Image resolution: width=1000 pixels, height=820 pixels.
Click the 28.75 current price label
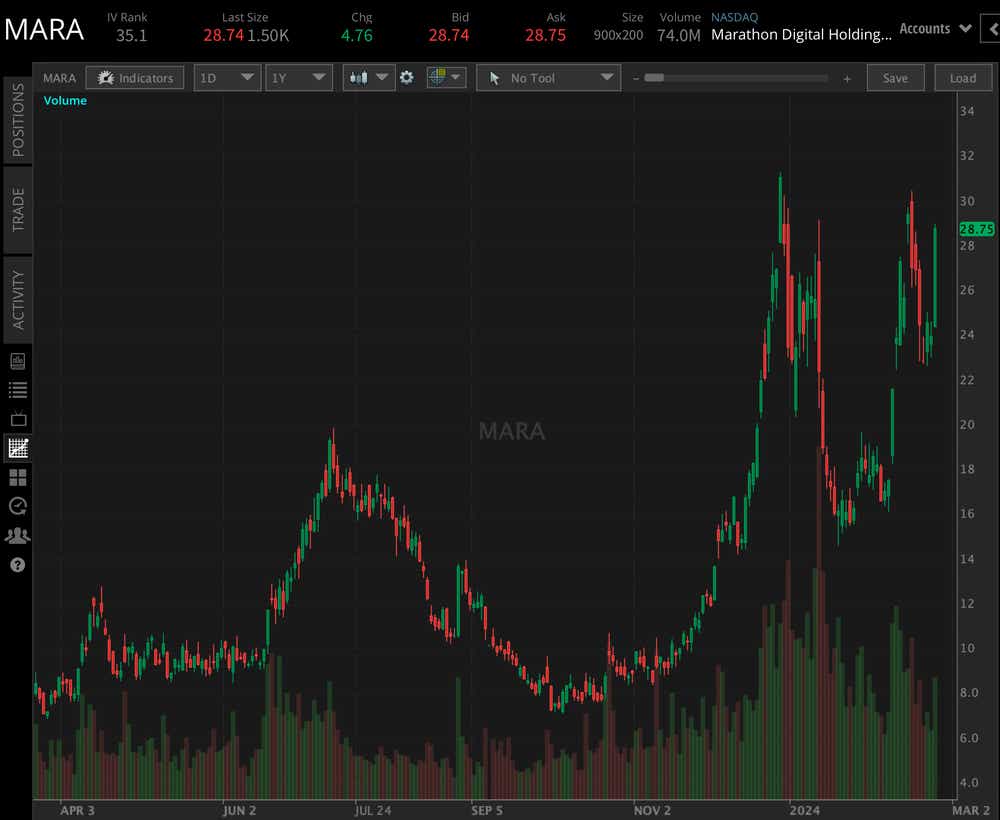tap(976, 229)
